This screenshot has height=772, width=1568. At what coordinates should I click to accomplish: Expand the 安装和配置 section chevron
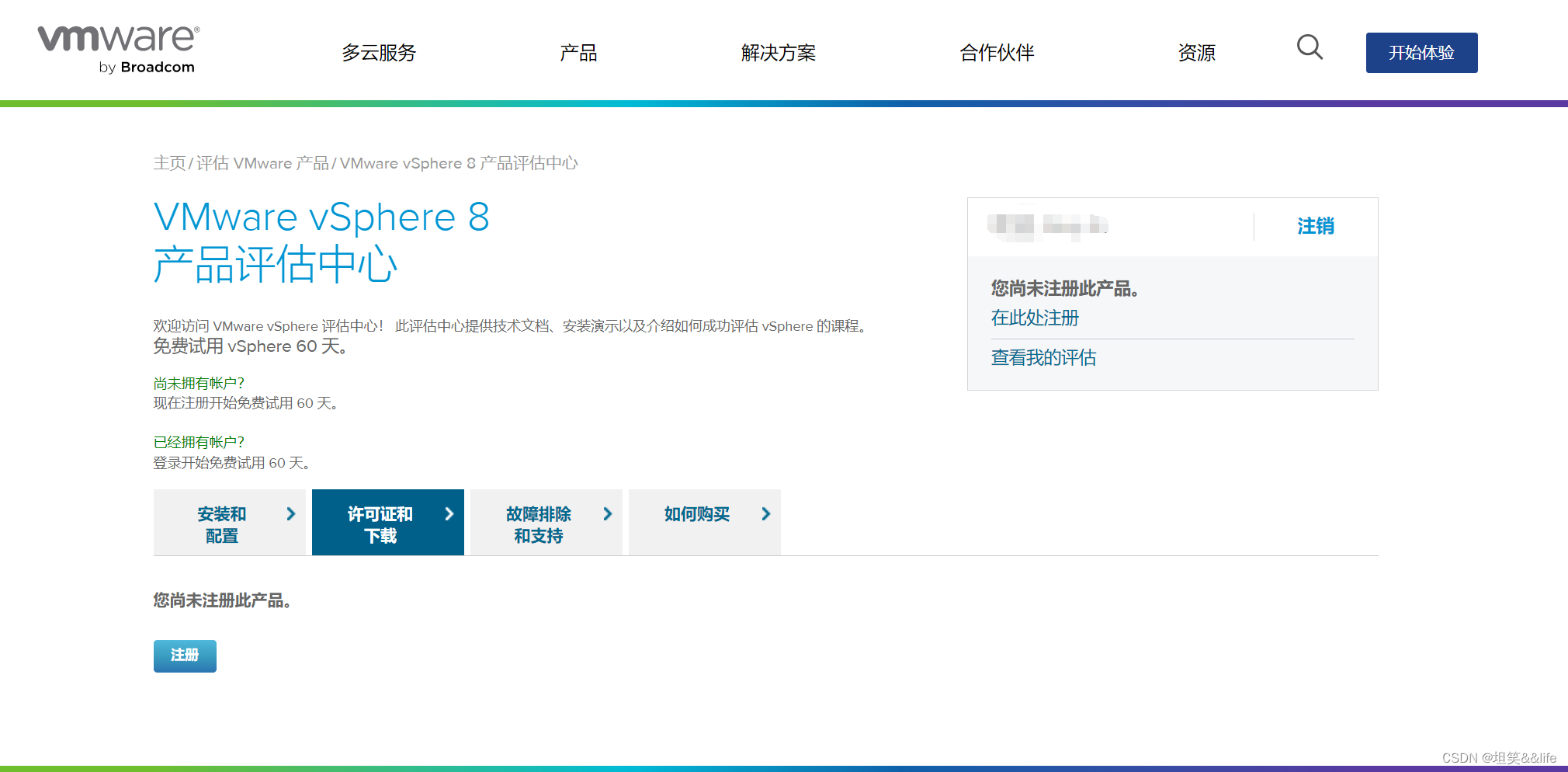click(291, 513)
